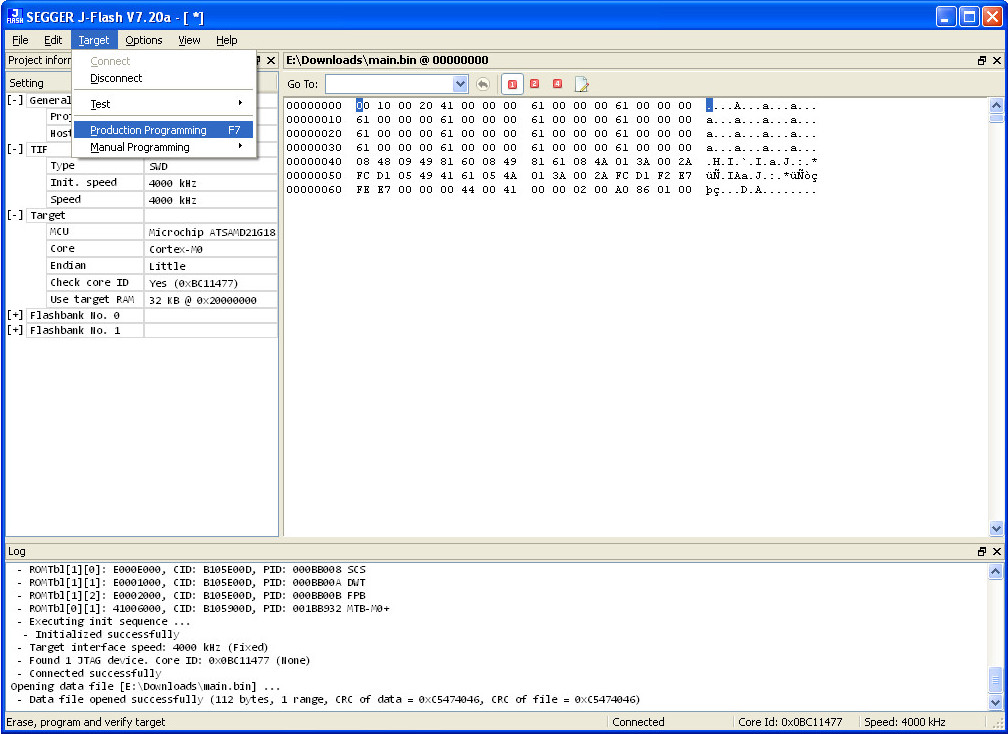Collapse the General settings group

(15, 100)
